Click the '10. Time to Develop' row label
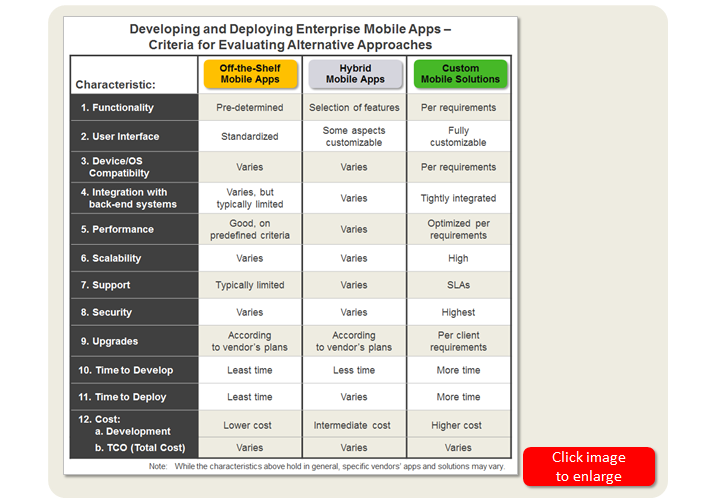Viewport: 715px width, 500px height. [x=127, y=370]
